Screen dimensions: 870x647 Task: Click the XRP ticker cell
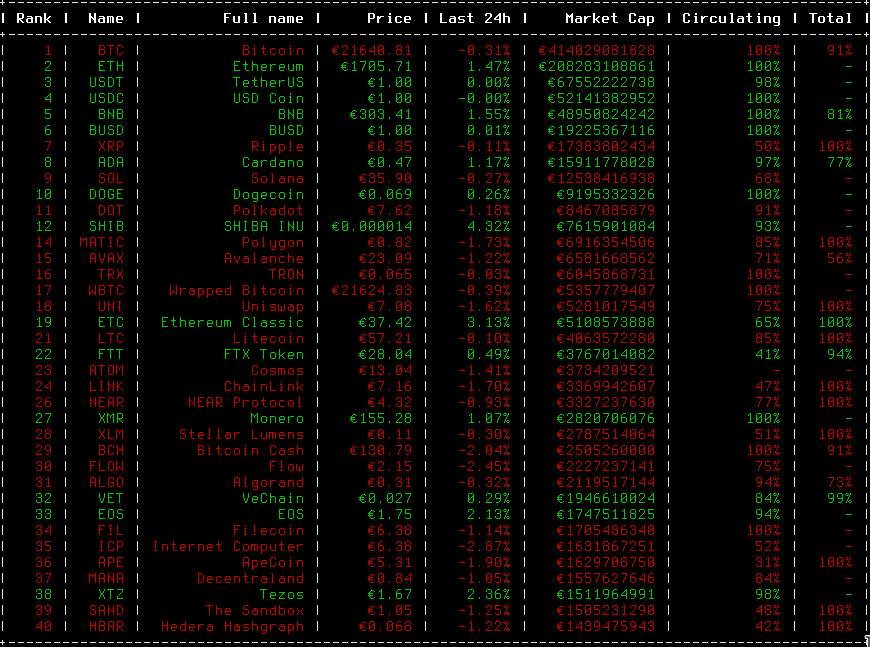coord(110,147)
